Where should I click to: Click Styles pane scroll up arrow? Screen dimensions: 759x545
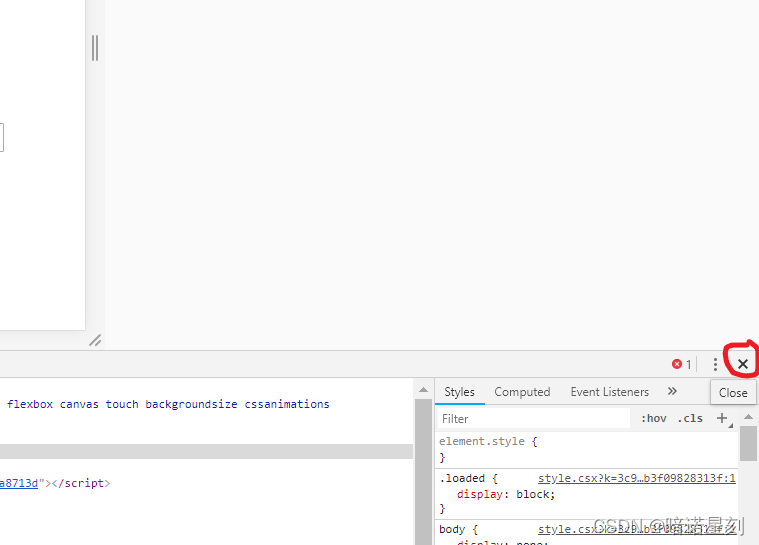point(748,416)
